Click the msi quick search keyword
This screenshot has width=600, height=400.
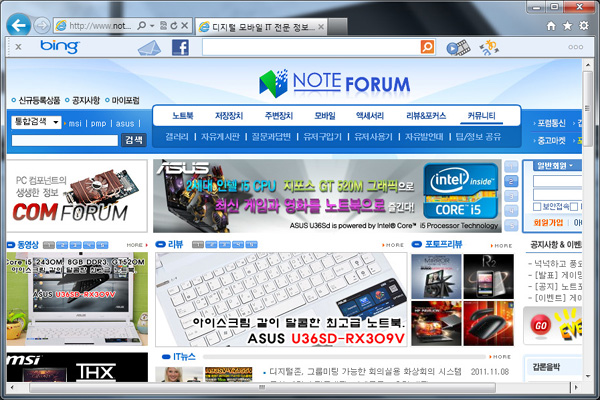pos(75,124)
